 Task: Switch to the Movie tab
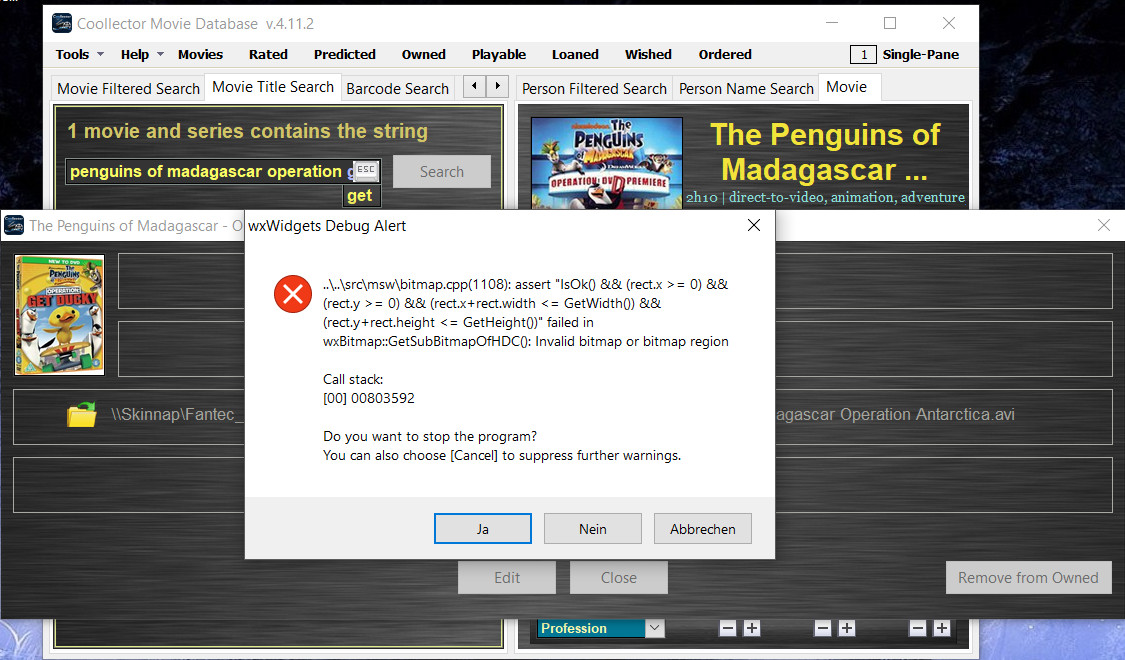click(x=847, y=87)
